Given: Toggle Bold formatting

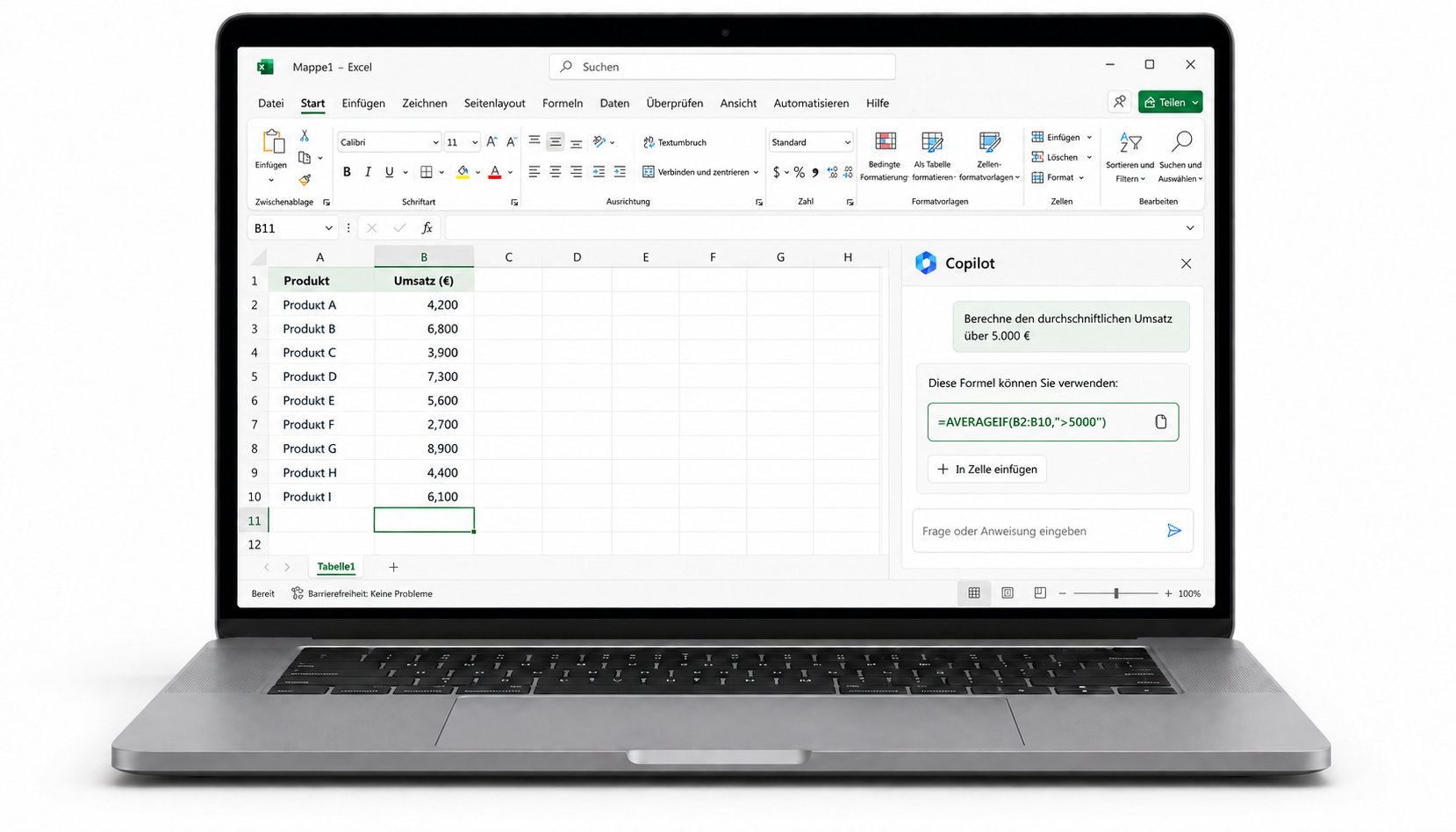Looking at the screenshot, I should (x=347, y=172).
